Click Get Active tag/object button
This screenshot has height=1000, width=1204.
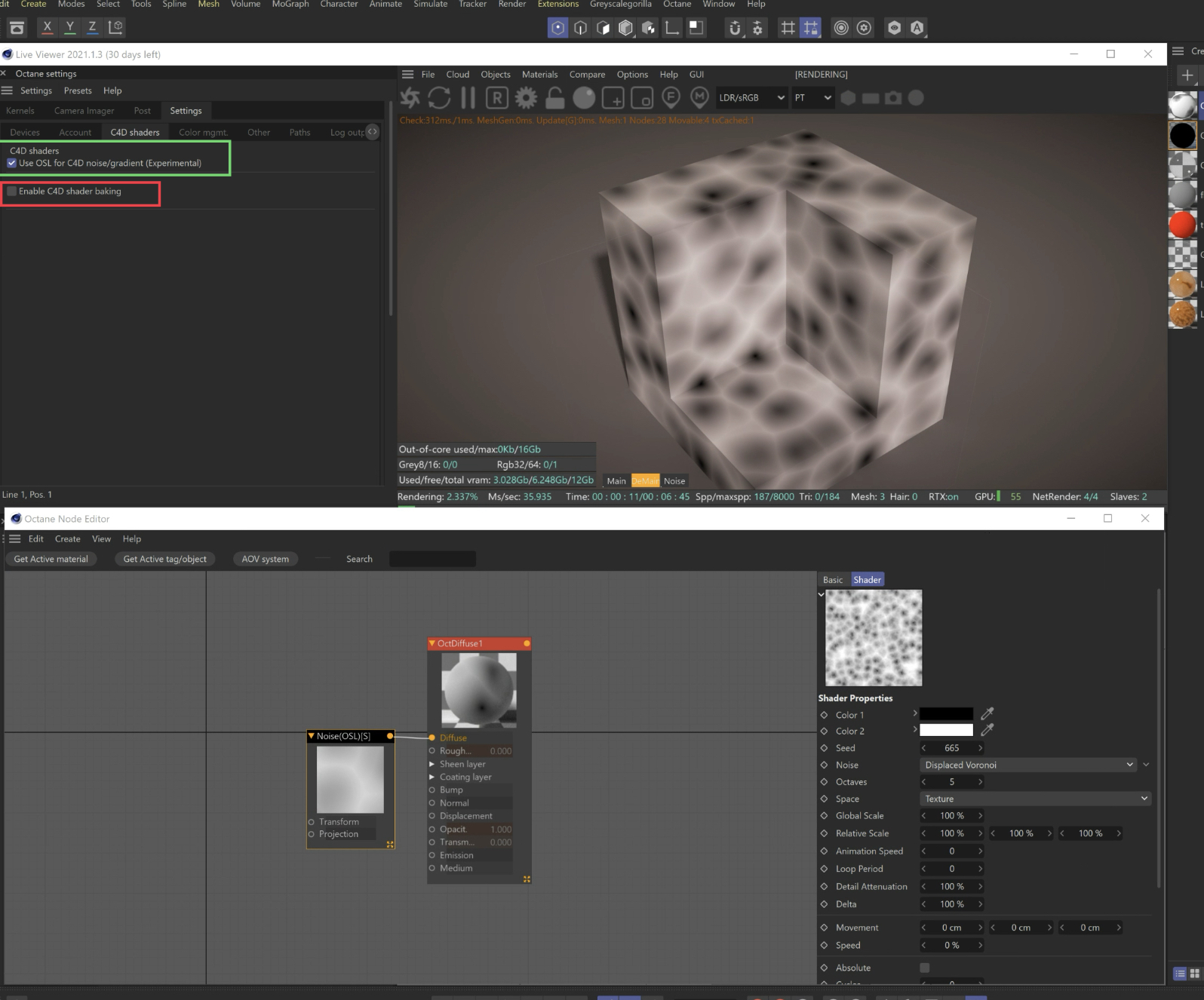pos(165,559)
